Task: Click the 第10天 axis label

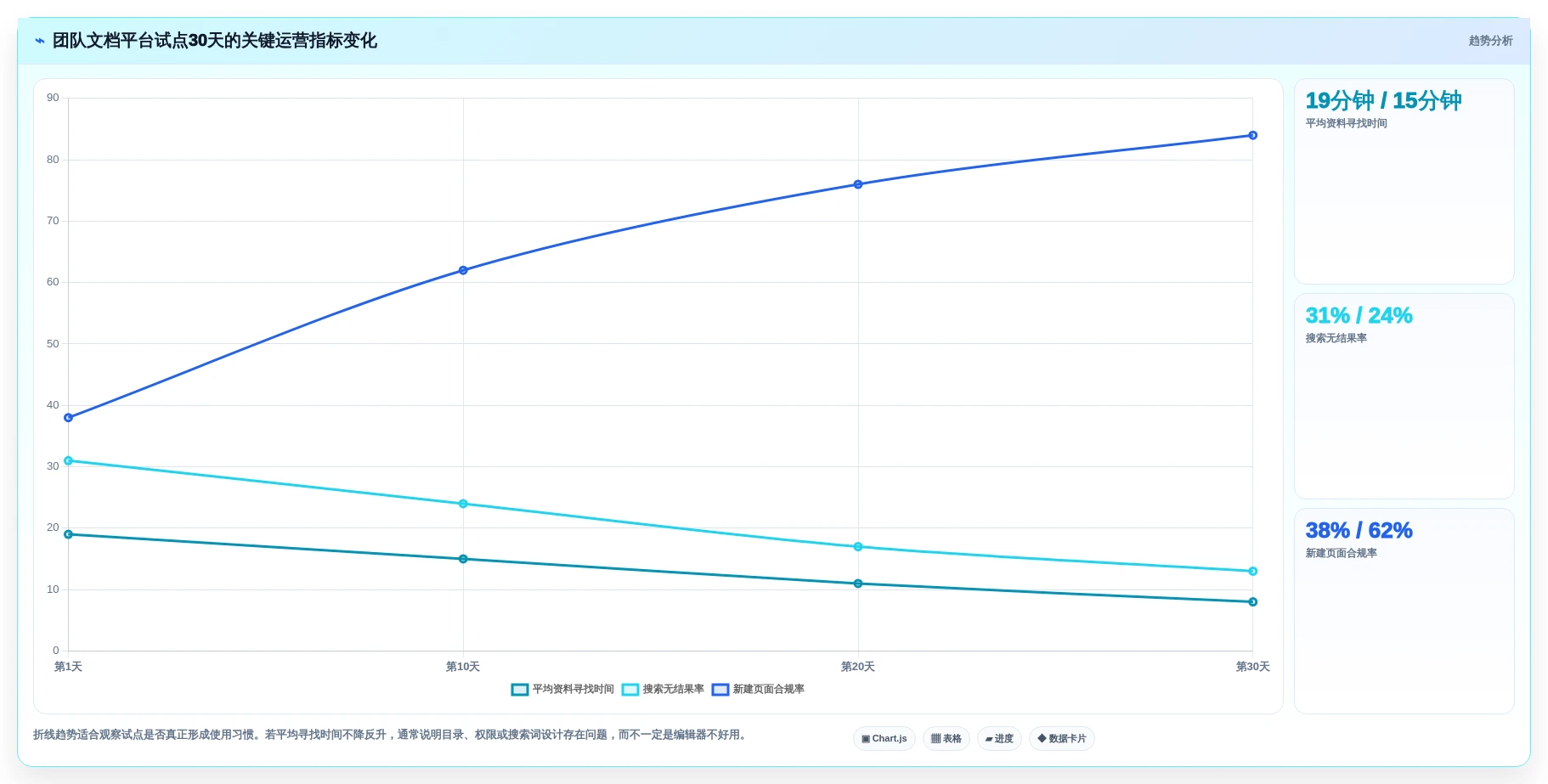Action: click(463, 667)
